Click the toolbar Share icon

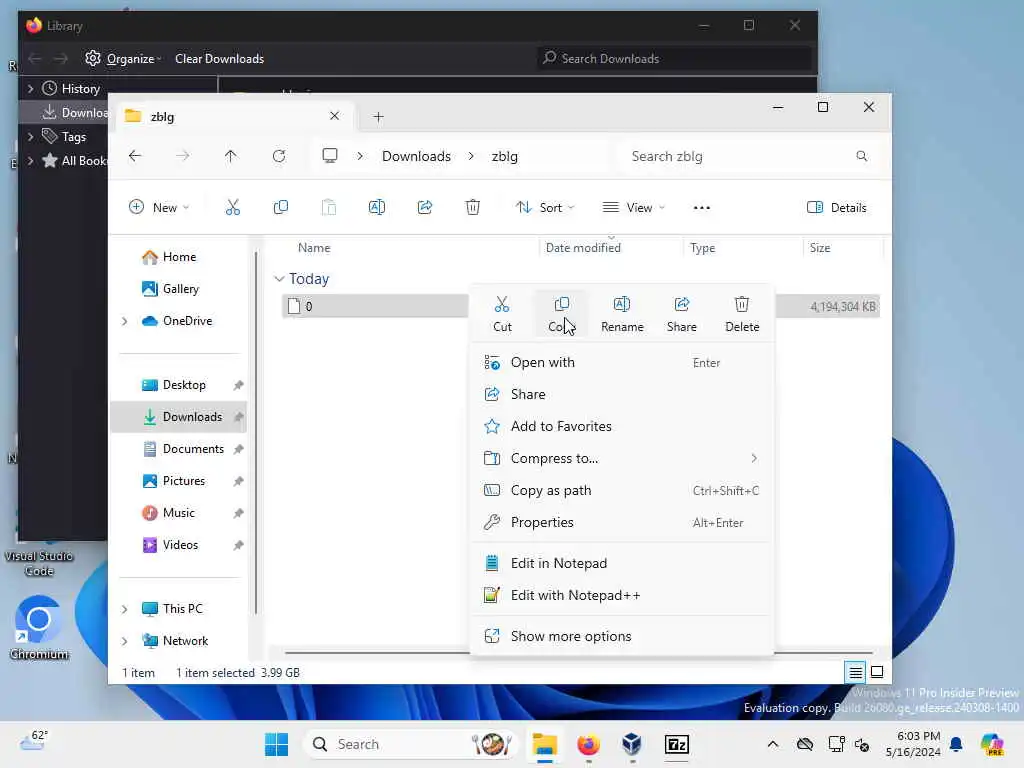click(x=424, y=208)
